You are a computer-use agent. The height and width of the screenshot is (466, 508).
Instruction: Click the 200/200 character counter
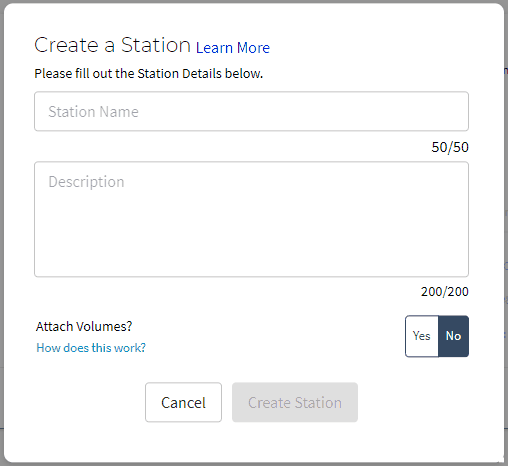(x=445, y=292)
